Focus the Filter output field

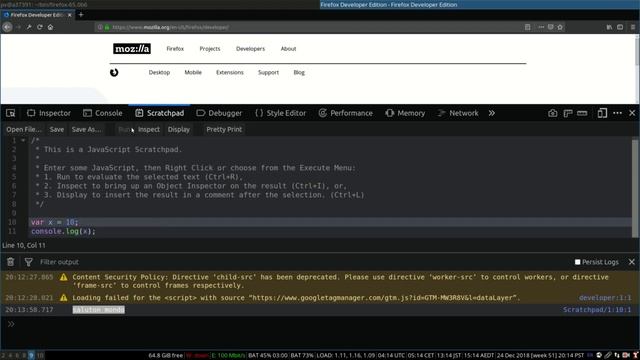302,262
